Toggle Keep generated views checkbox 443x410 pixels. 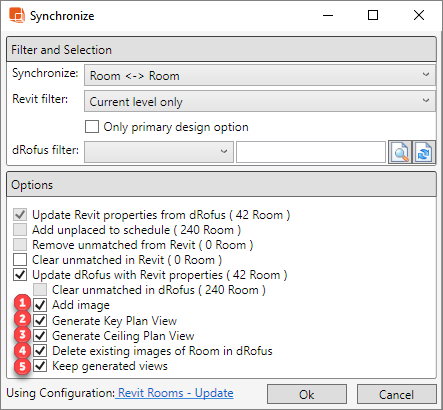point(40,366)
